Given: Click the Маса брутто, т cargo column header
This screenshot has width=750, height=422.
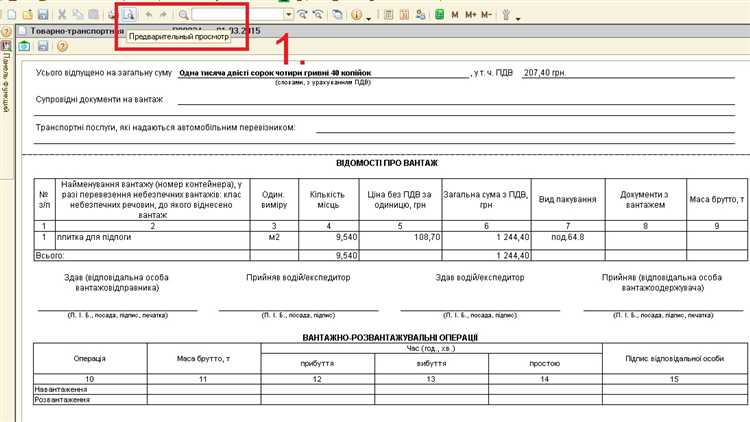Looking at the screenshot, I should (717, 199).
